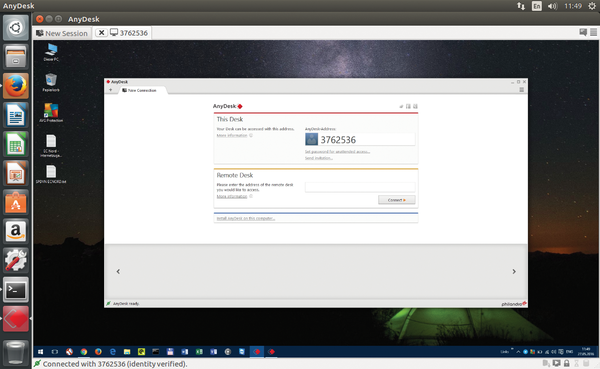Show hidden tray icons on remote taskbar

(x=518, y=351)
